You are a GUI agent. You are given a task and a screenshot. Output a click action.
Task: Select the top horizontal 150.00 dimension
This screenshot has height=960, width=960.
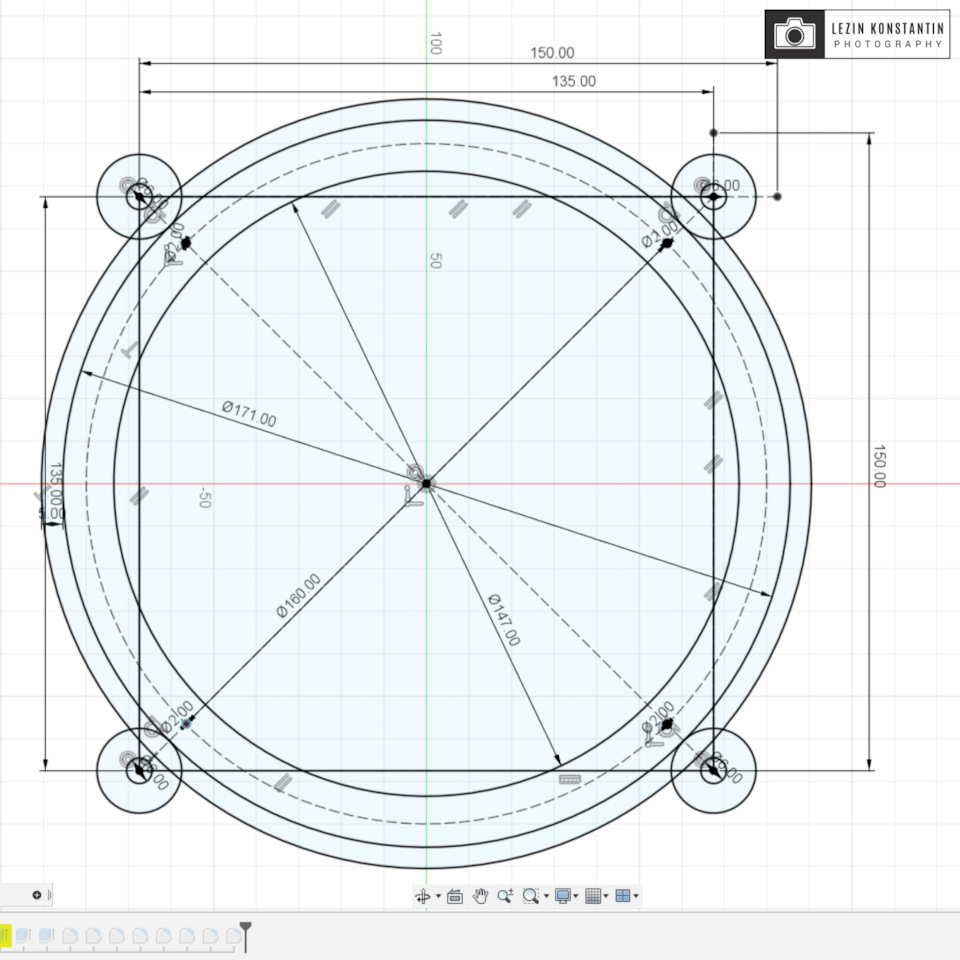(x=552, y=53)
